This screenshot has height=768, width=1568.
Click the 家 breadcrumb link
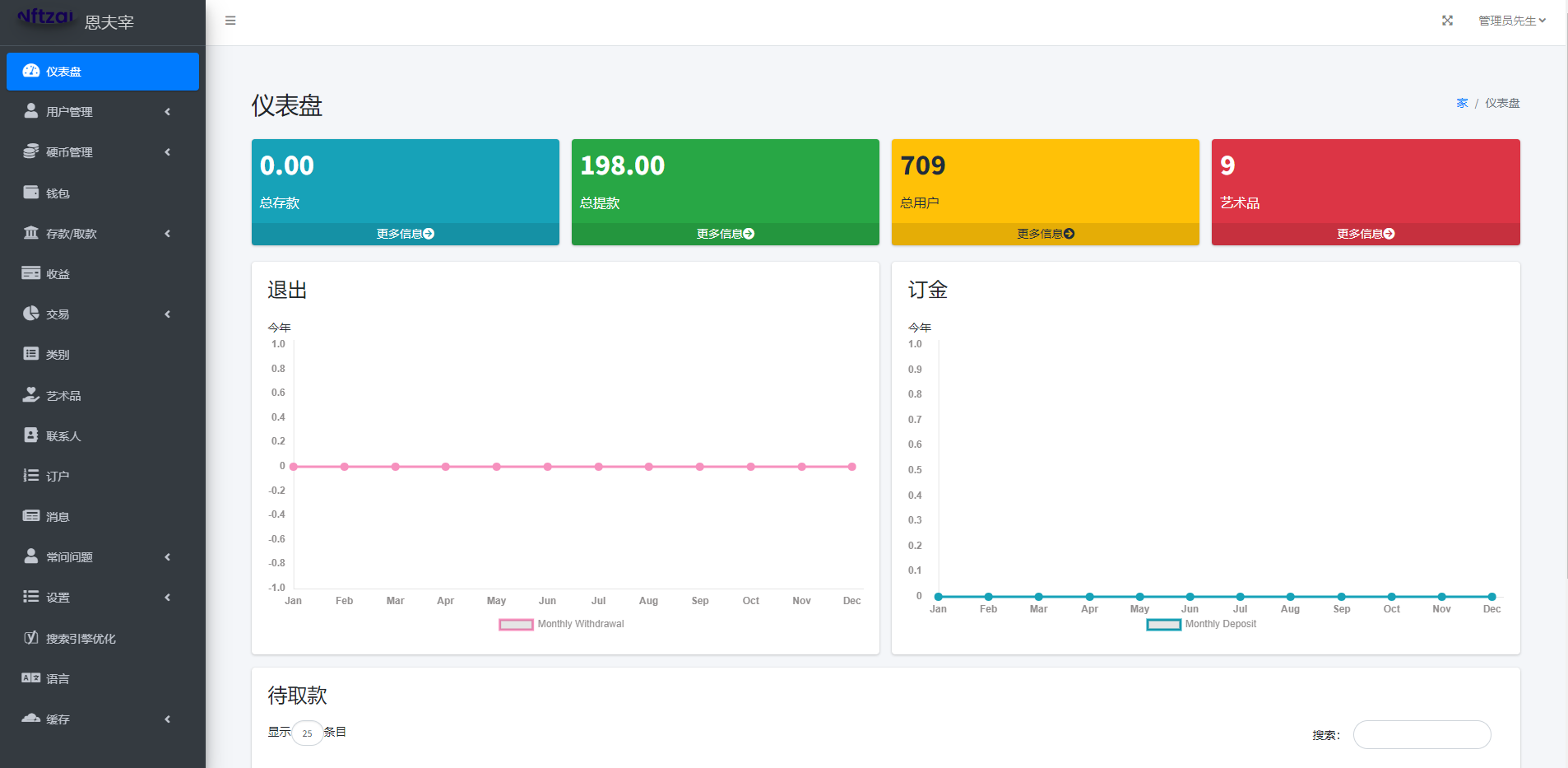point(1462,103)
